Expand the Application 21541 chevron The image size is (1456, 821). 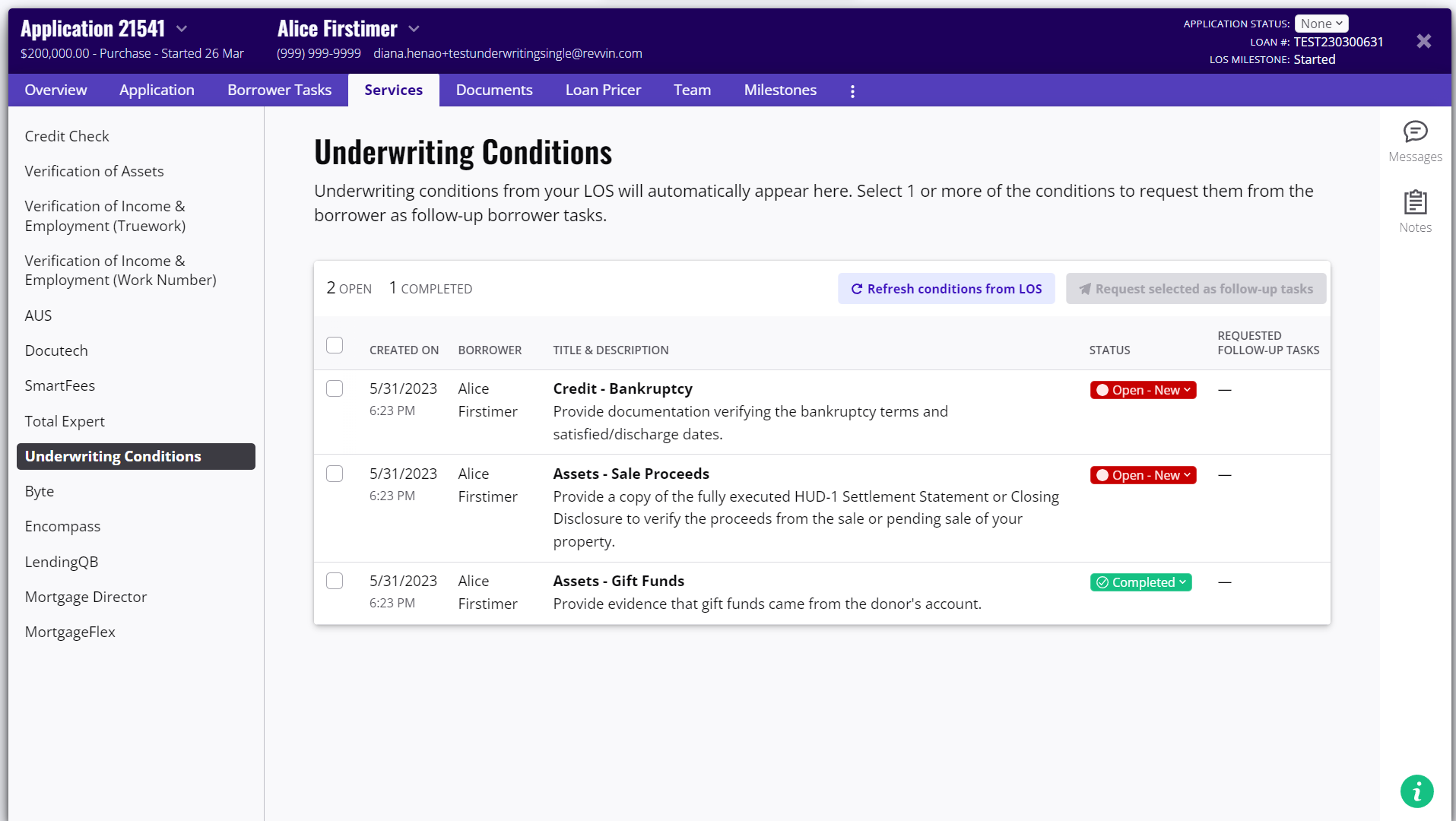pos(182,29)
